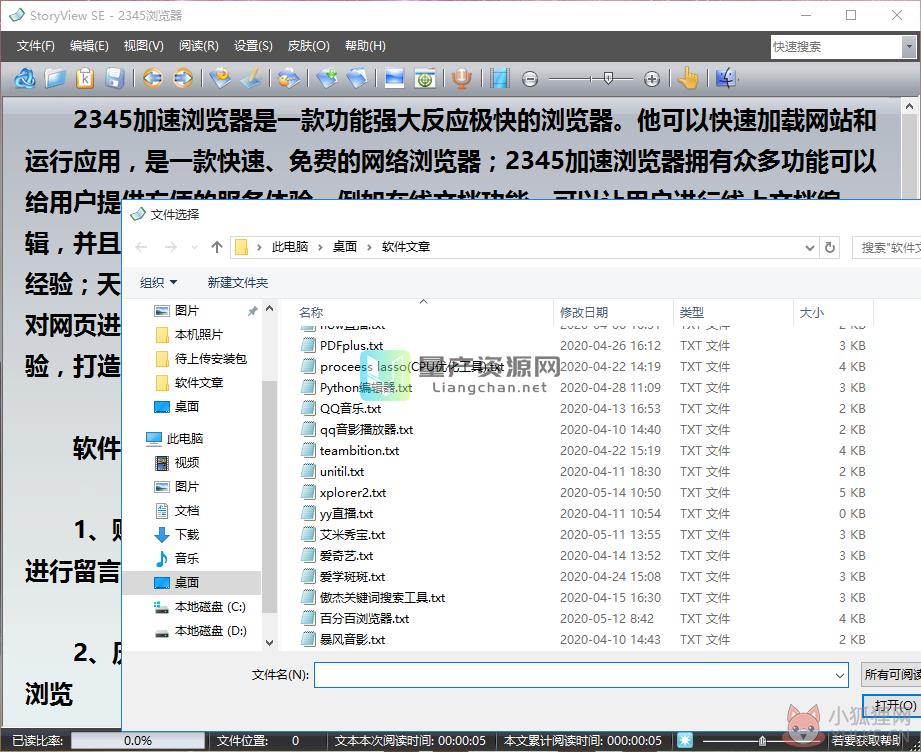Screen dimensions: 921x752
Task: Open the recent locations dropdown arrow
Action: pos(194,247)
